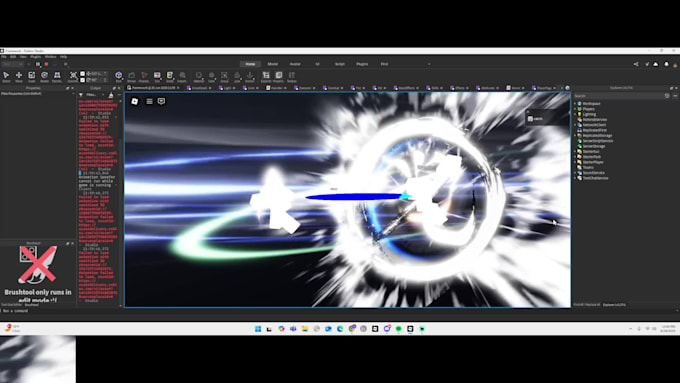Switch to the Model ribbon tab

[x=272, y=64]
